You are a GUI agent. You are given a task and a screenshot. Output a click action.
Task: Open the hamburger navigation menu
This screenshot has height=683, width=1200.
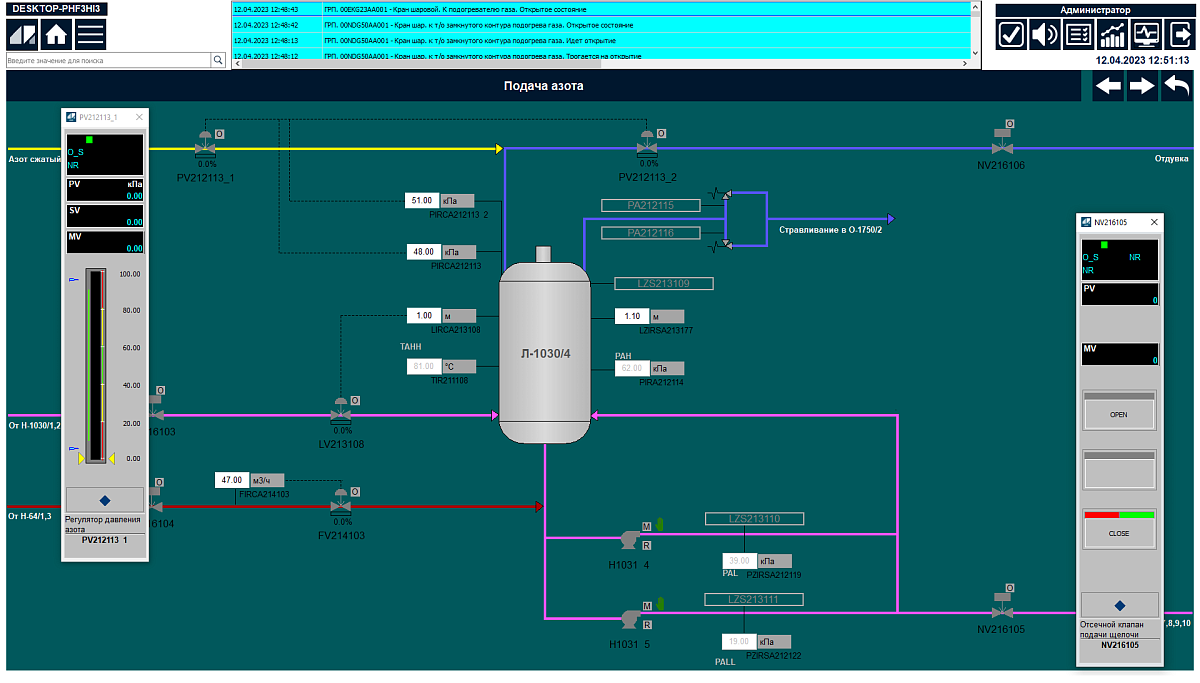91,34
